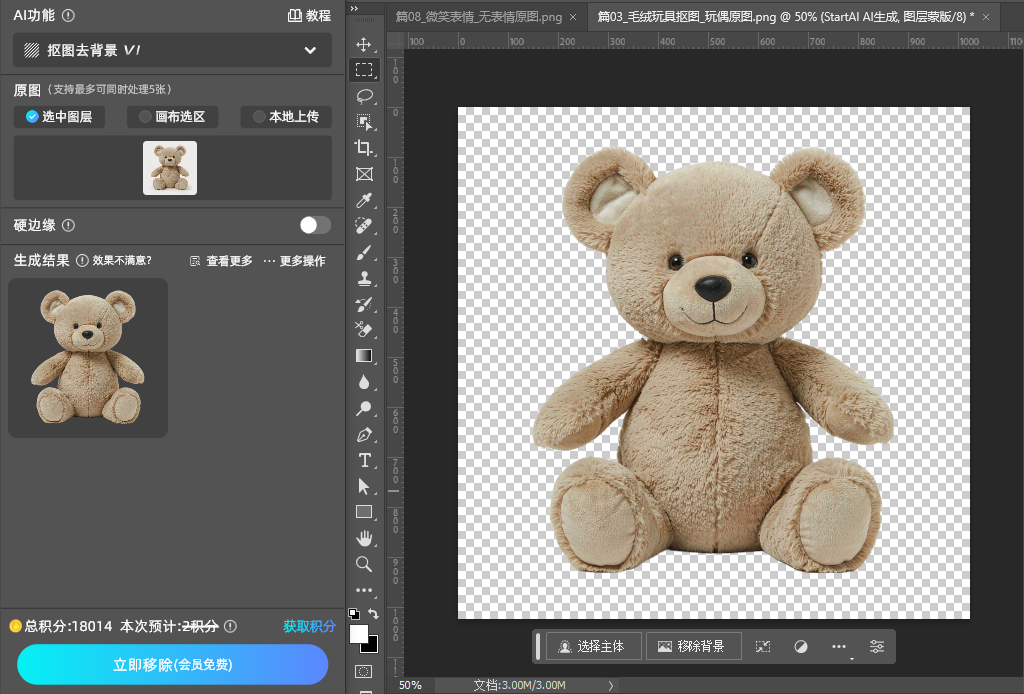
Task: Choose the 本地上传 source option
Action: pyautogui.click(x=286, y=117)
